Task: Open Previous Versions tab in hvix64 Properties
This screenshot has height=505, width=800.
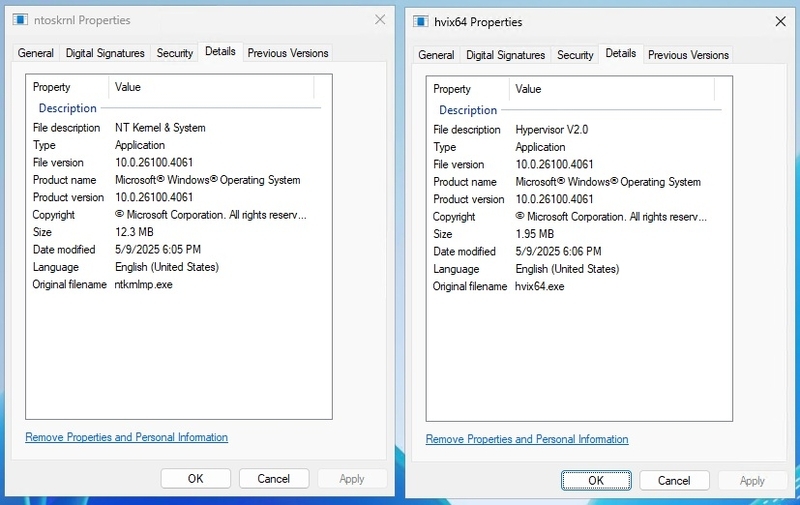Action: (x=688, y=55)
